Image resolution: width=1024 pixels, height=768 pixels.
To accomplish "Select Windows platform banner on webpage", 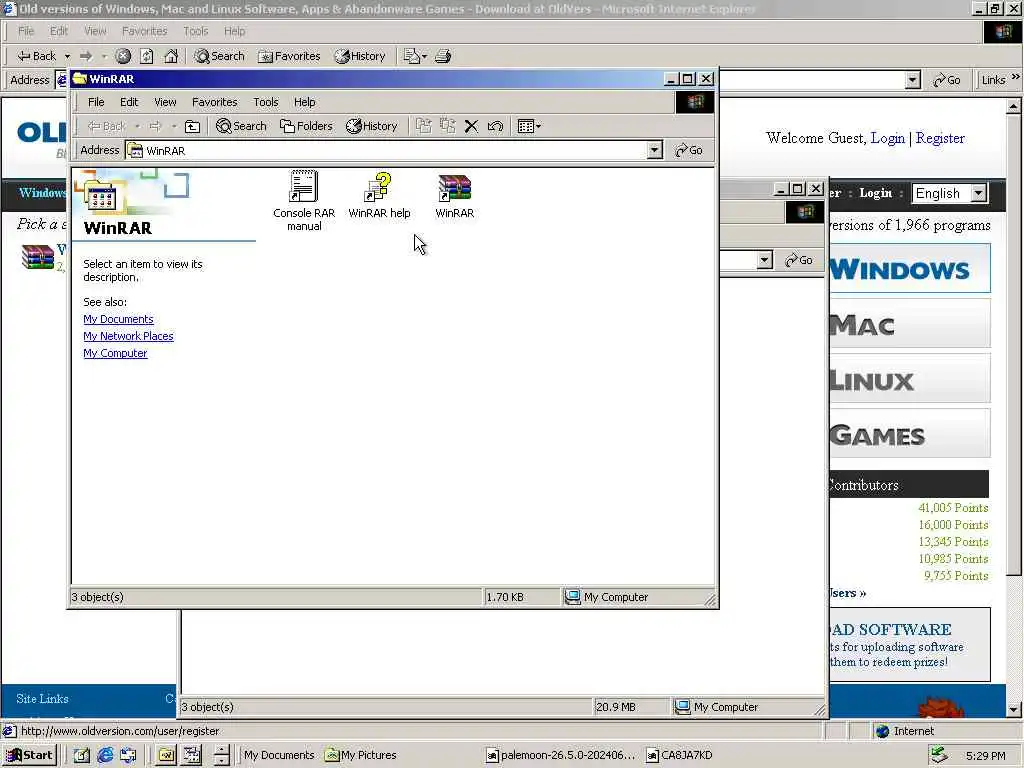I will [910, 268].
